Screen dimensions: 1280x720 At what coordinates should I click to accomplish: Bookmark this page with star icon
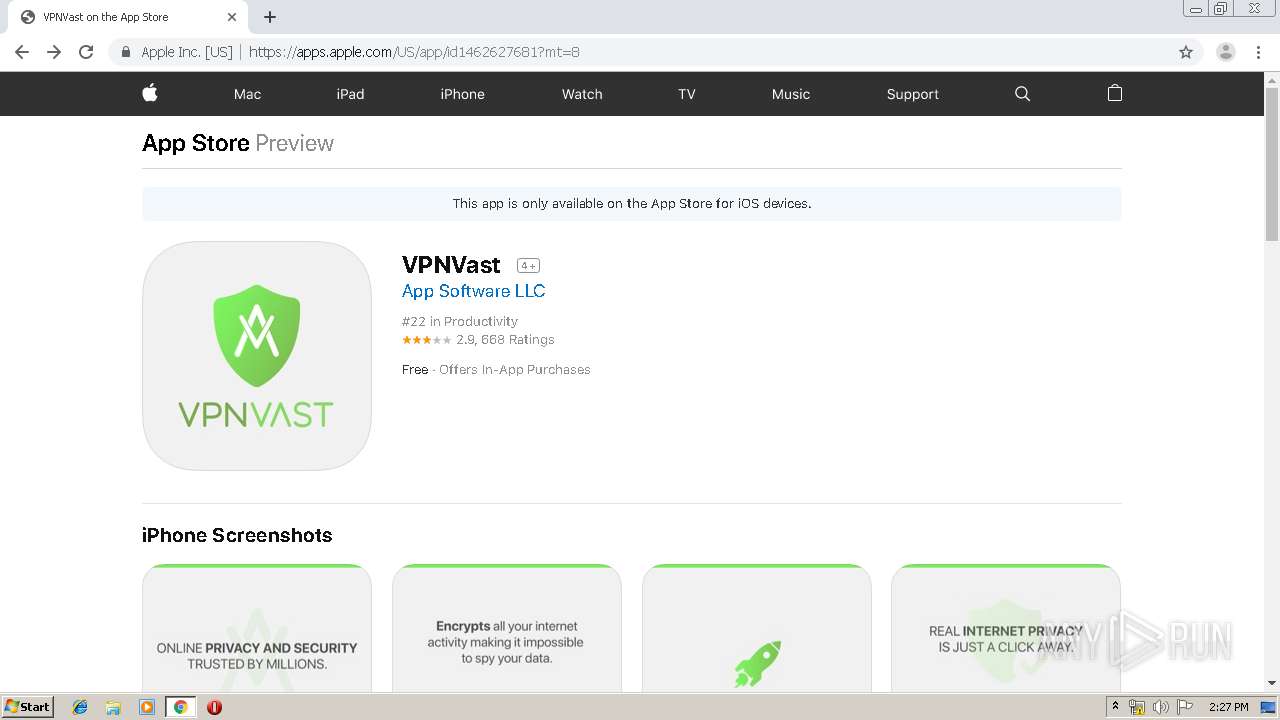click(1186, 52)
